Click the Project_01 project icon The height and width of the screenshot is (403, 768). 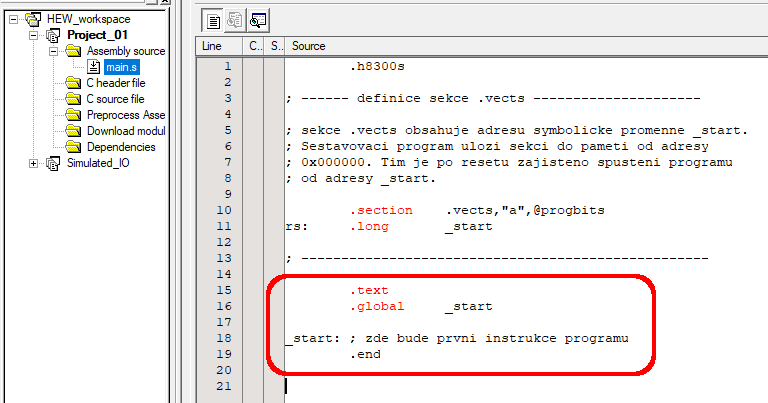point(54,35)
